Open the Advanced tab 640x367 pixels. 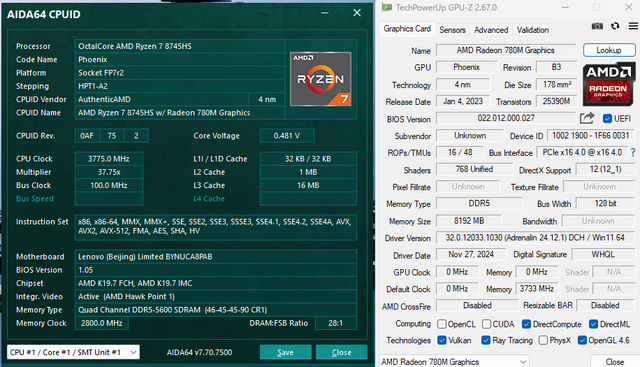491,30
